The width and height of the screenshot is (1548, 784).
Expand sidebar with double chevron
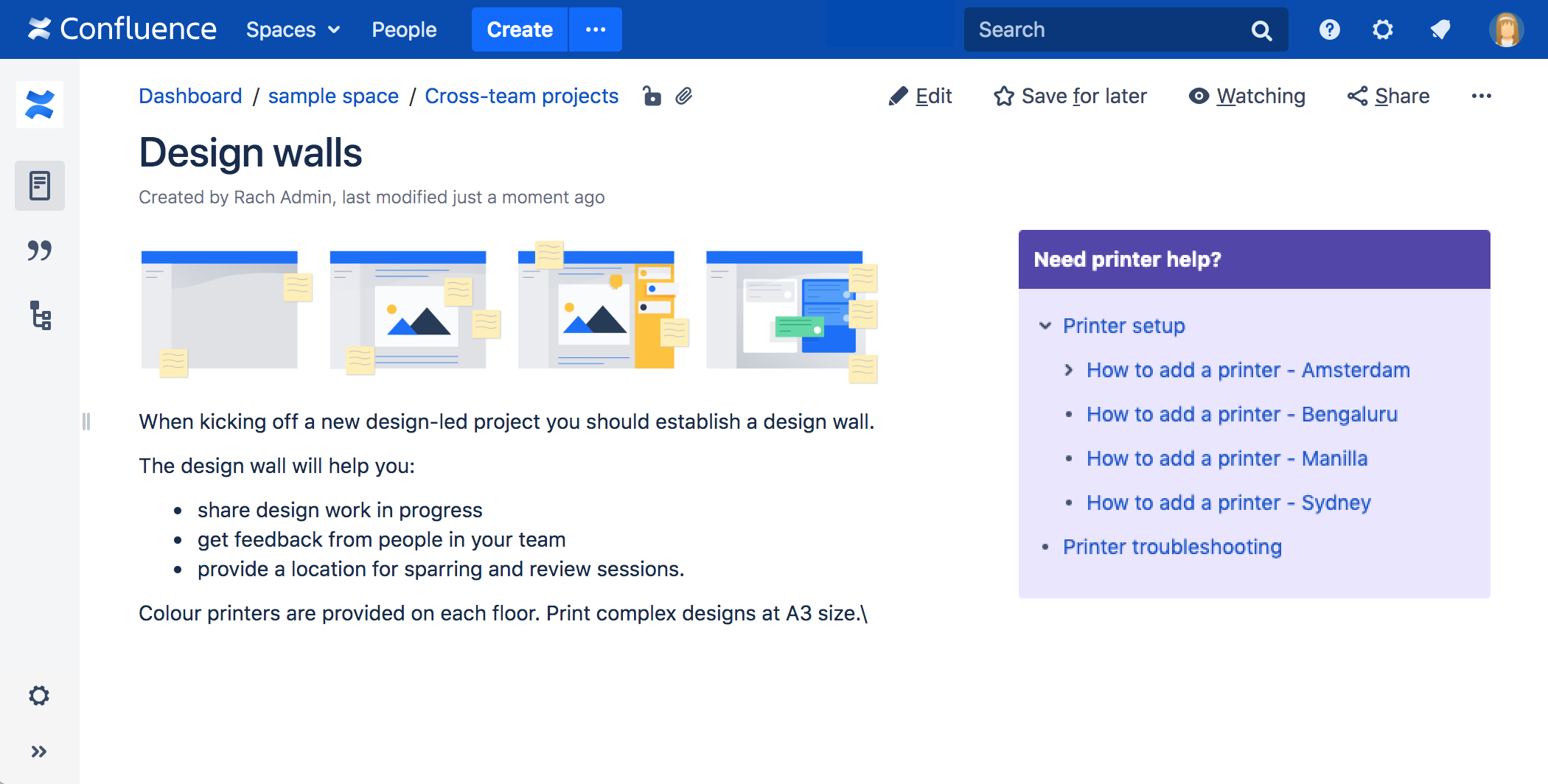pos(39,752)
